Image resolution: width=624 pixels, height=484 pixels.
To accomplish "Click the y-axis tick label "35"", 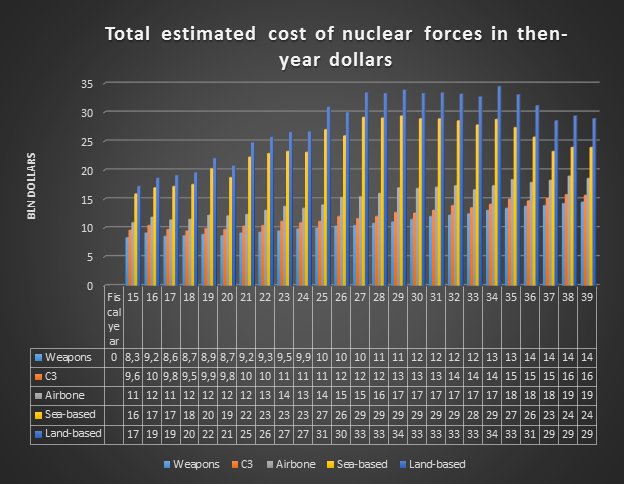I will pos(87,84).
